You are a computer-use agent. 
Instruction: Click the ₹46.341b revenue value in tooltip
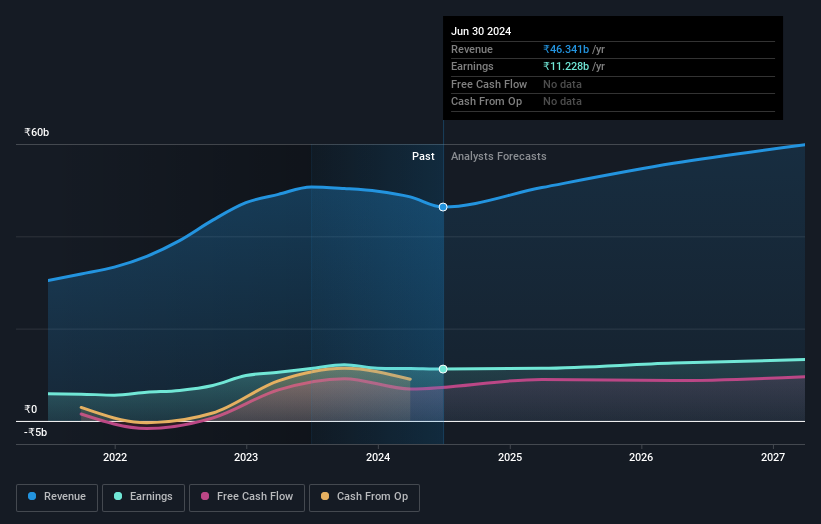click(x=566, y=49)
